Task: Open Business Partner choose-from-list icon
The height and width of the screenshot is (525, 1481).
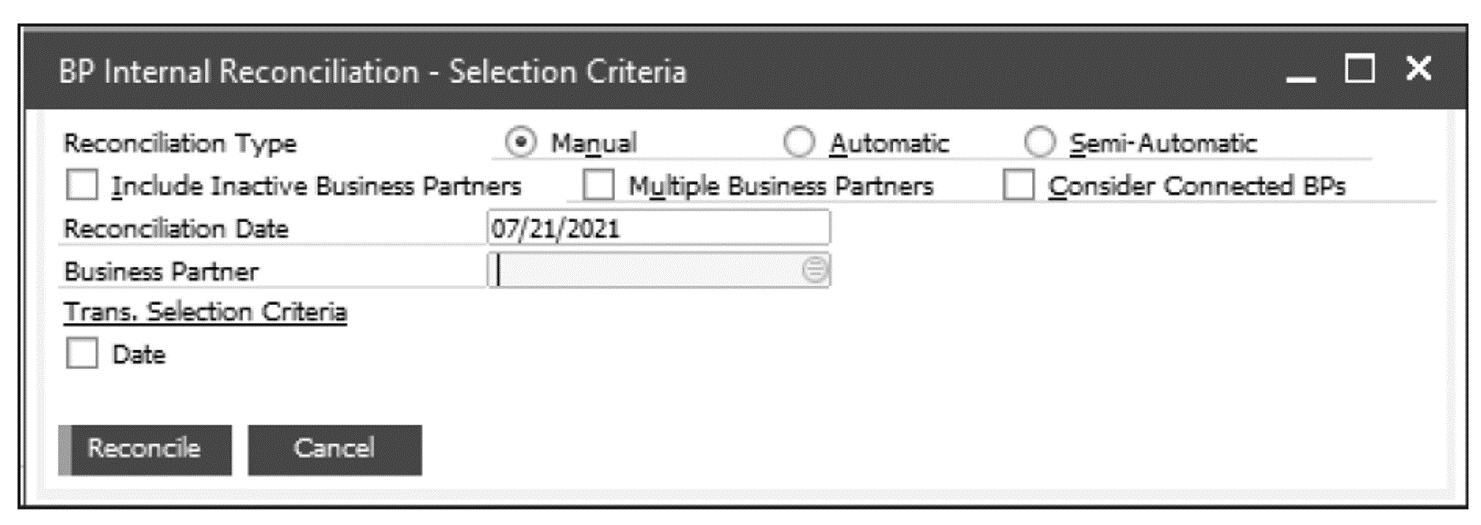Action: click(x=816, y=271)
